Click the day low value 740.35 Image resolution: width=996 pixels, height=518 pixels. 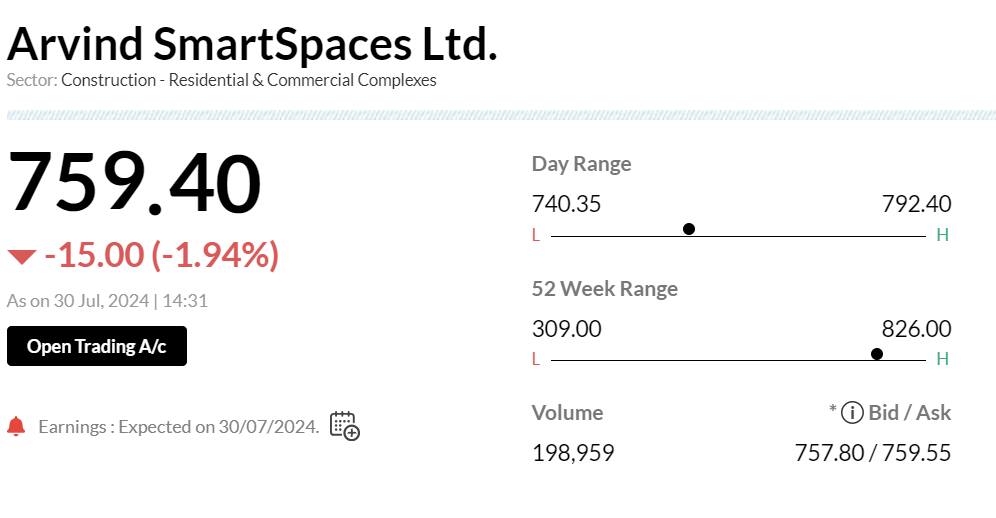point(566,204)
